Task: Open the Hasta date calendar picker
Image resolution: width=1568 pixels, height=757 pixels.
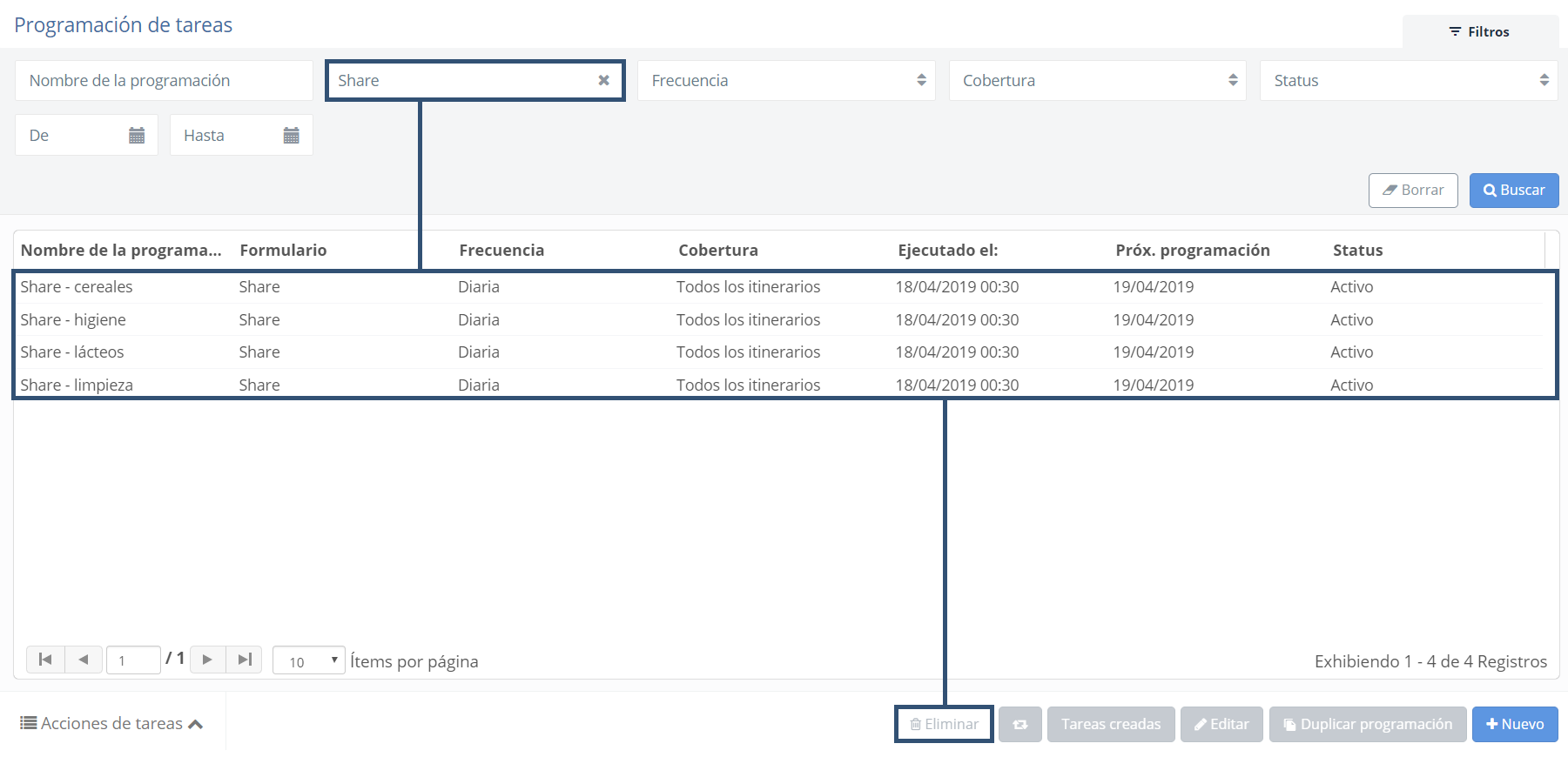Action: (291, 135)
